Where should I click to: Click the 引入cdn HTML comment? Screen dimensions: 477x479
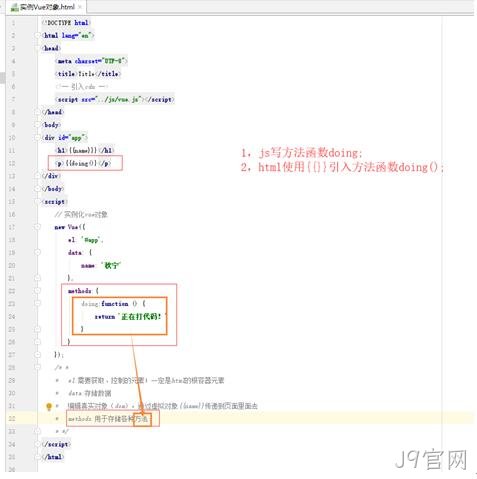click(82, 87)
